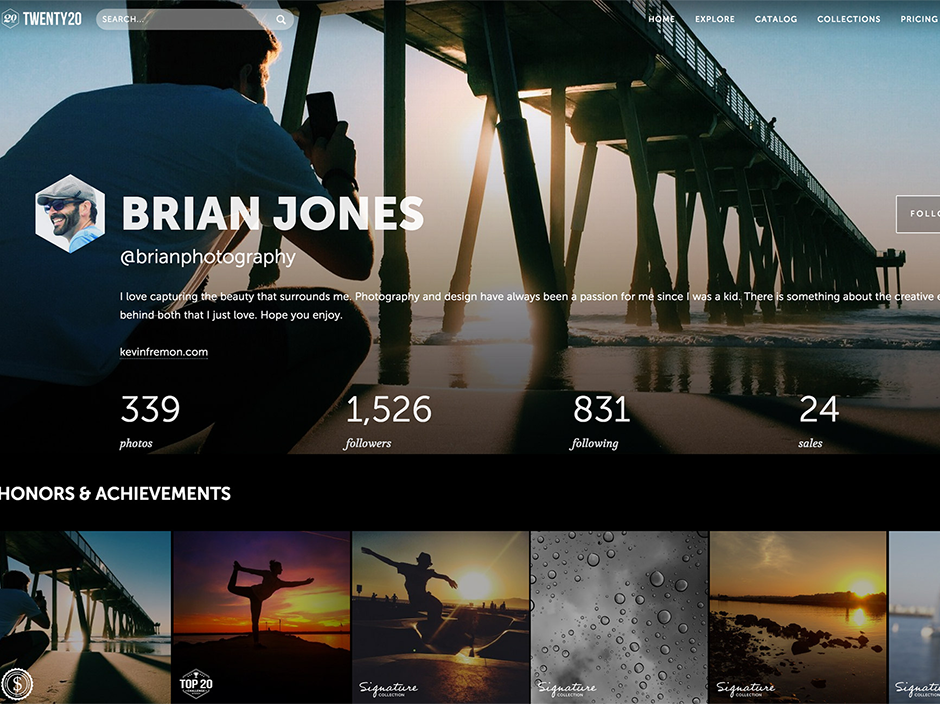This screenshot has height=704, width=940.
Task: Click Brian Jones hexagon profile avatar
Action: point(70,213)
